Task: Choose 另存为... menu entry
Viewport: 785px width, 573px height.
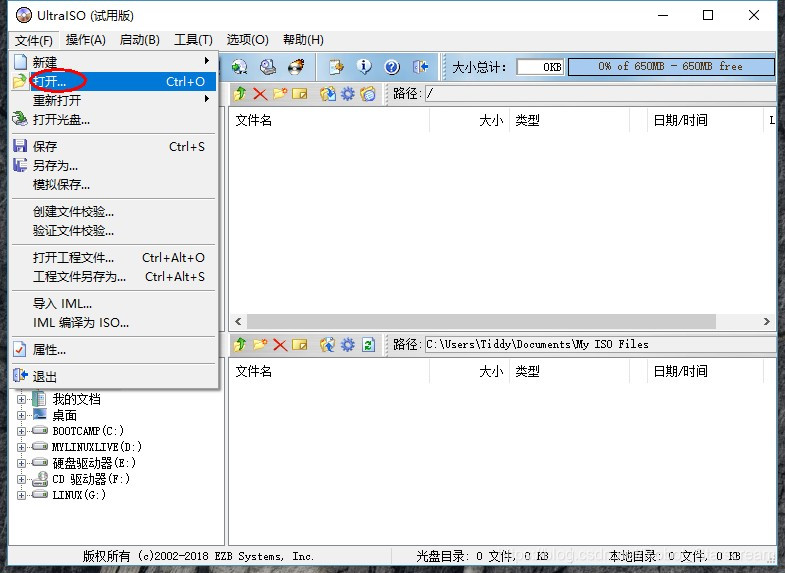Action: point(114,165)
